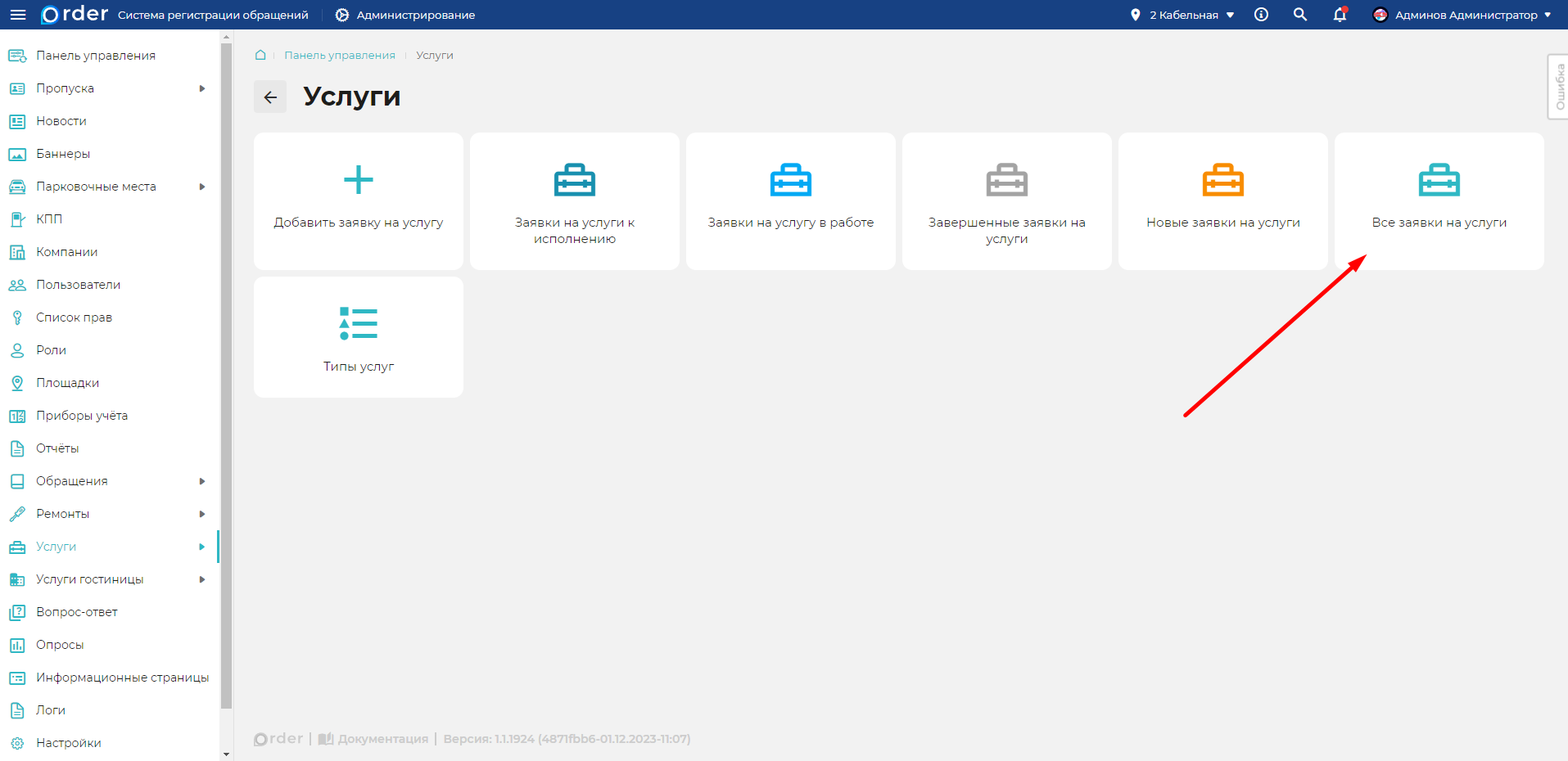Image resolution: width=1568 pixels, height=761 pixels.
Task: Open the search magnifier icon
Action: tap(1299, 15)
